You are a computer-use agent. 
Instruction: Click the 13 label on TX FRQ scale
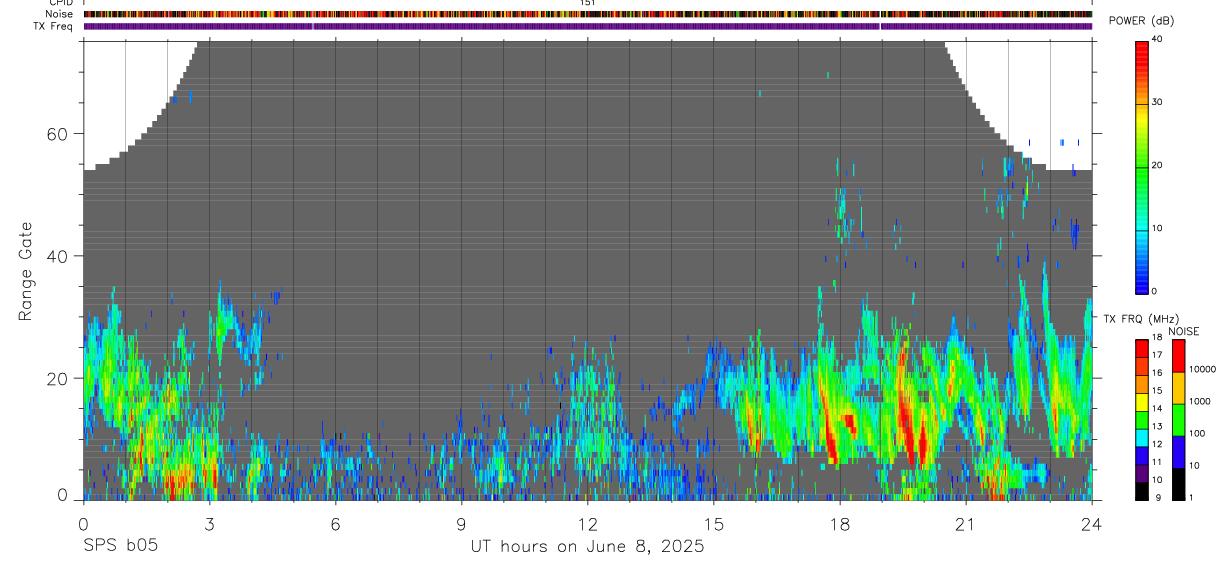coord(1157,426)
